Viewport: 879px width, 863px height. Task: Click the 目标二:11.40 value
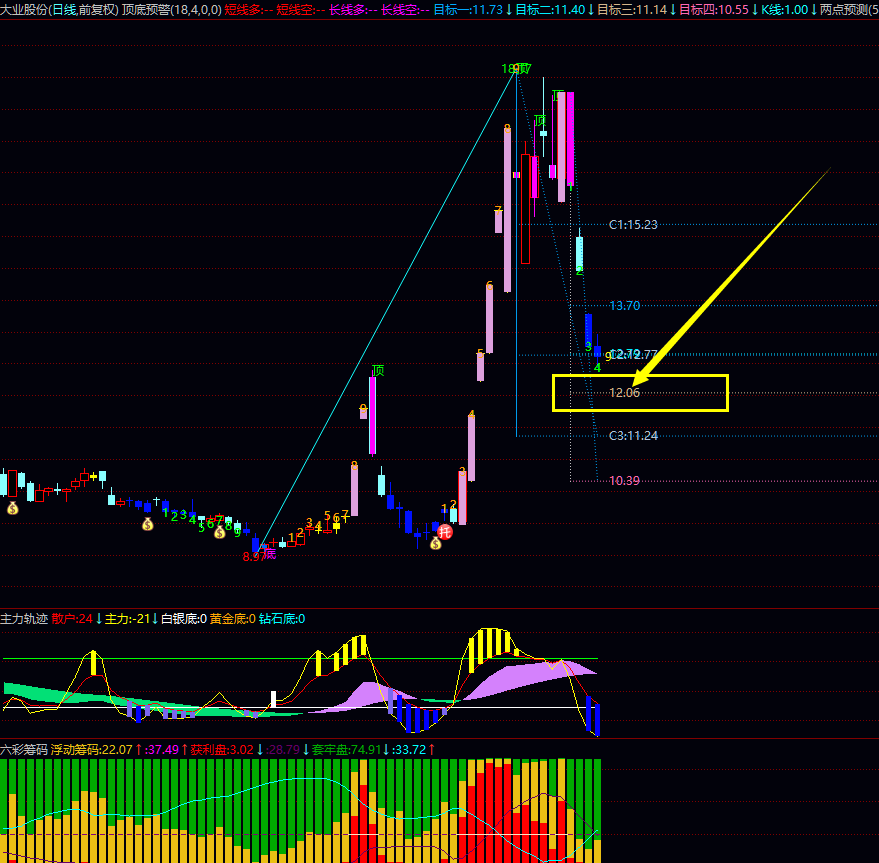[550, 10]
